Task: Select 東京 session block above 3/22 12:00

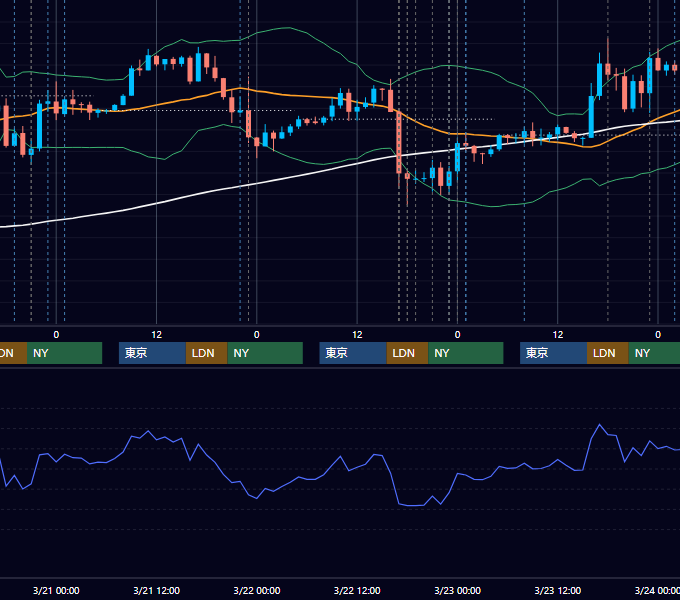Action: [353, 353]
